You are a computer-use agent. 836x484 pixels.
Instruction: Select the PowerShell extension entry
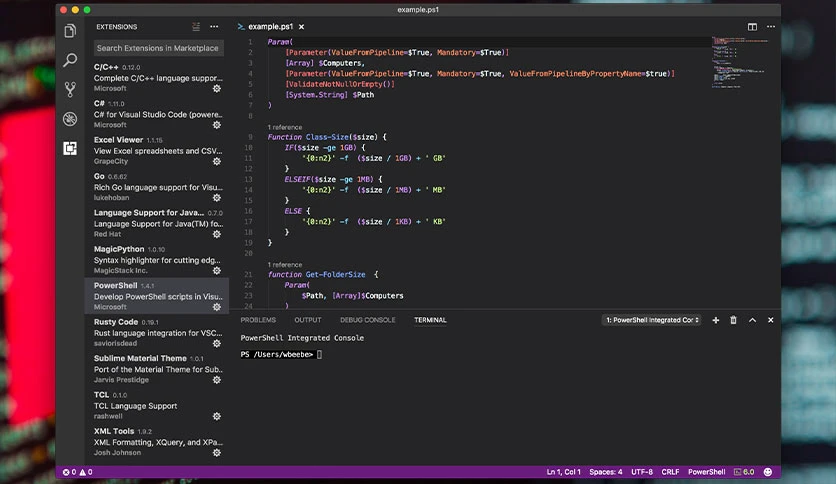coord(157,296)
